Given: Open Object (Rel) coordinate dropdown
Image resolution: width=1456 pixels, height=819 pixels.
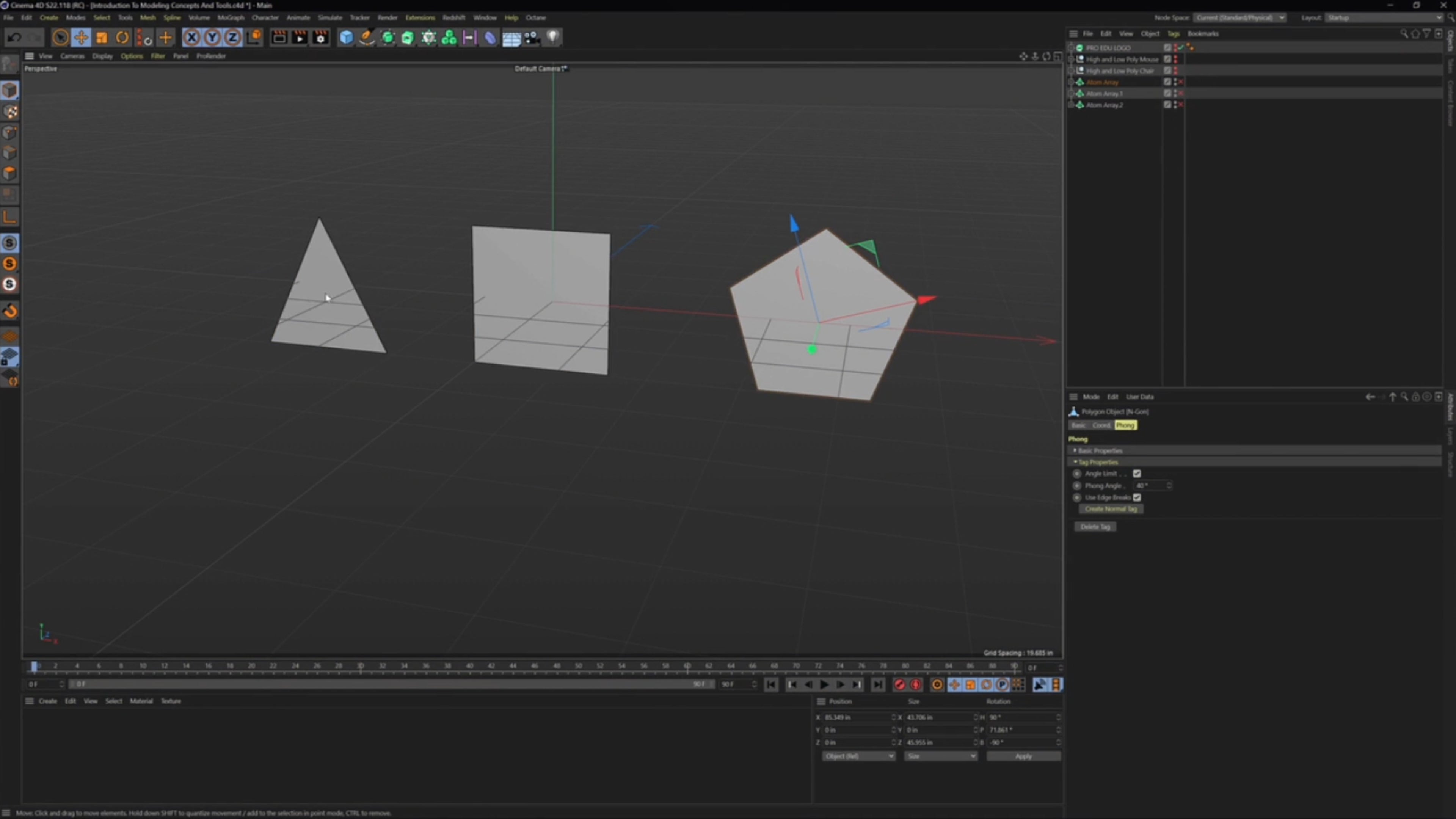Looking at the screenshot, I should (x=858, y=756).
